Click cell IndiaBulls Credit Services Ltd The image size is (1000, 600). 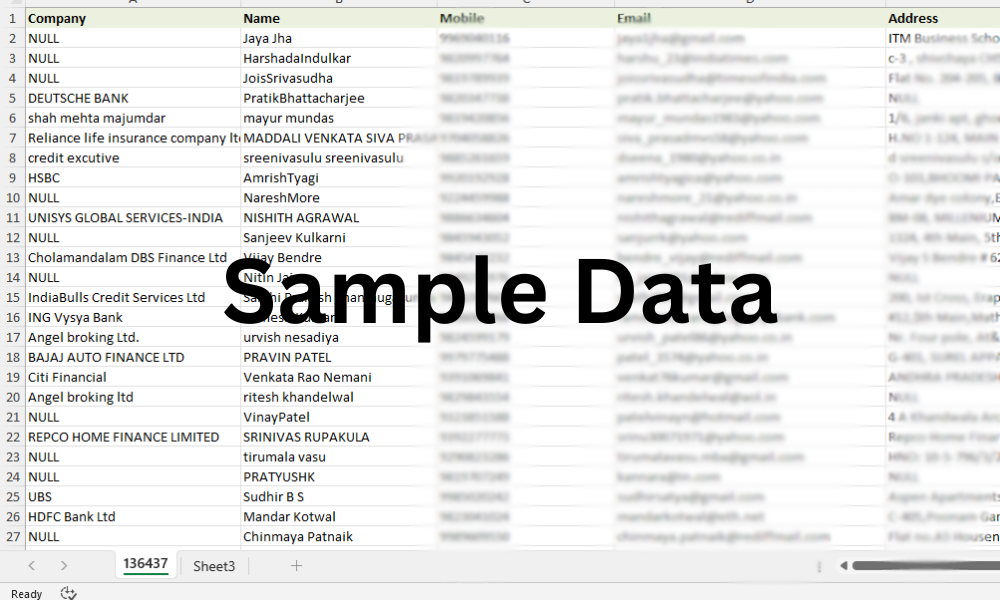(x=133, y=298)
